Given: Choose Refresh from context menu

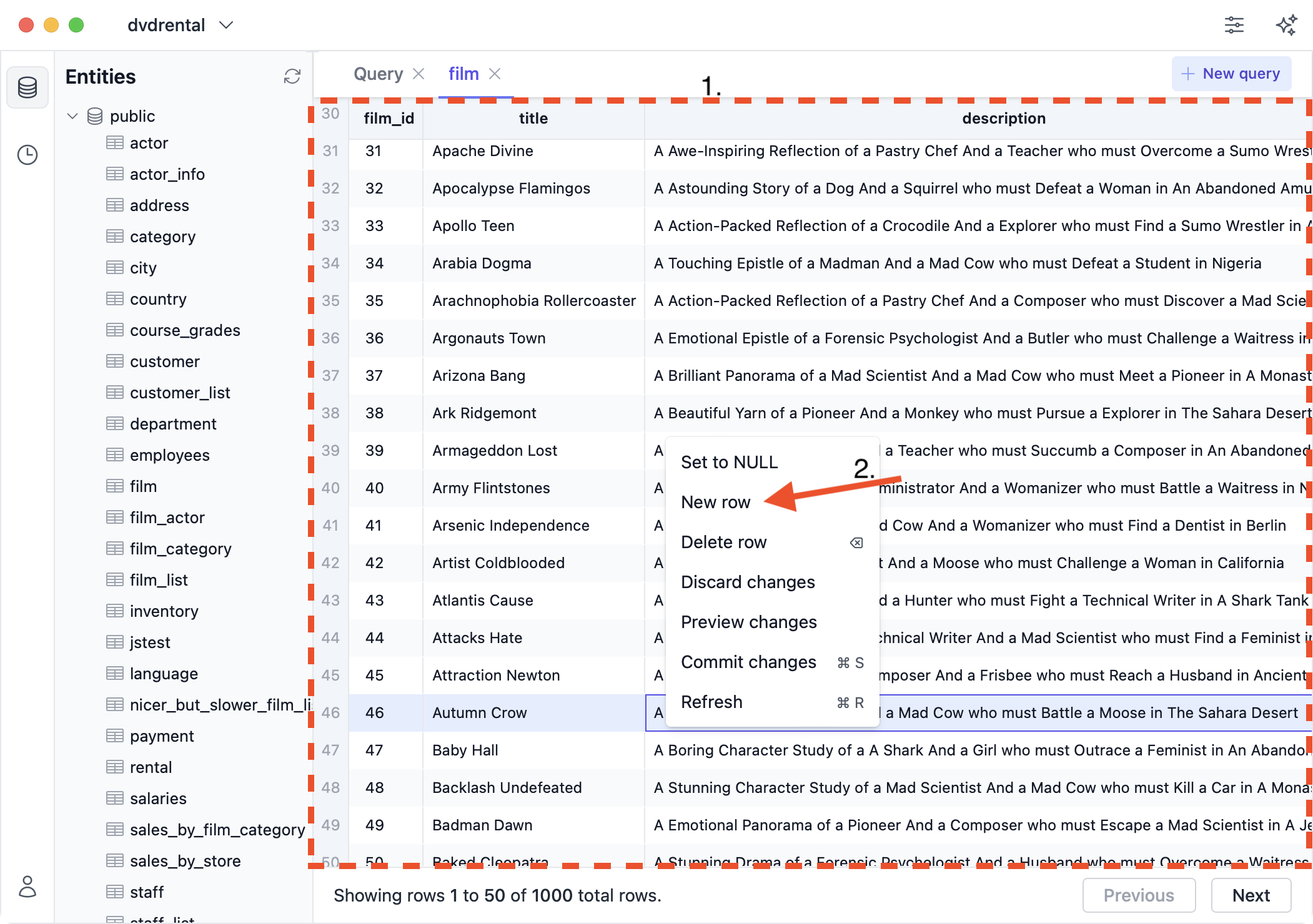Looking at the screenshot, I should tap(772, 702).
